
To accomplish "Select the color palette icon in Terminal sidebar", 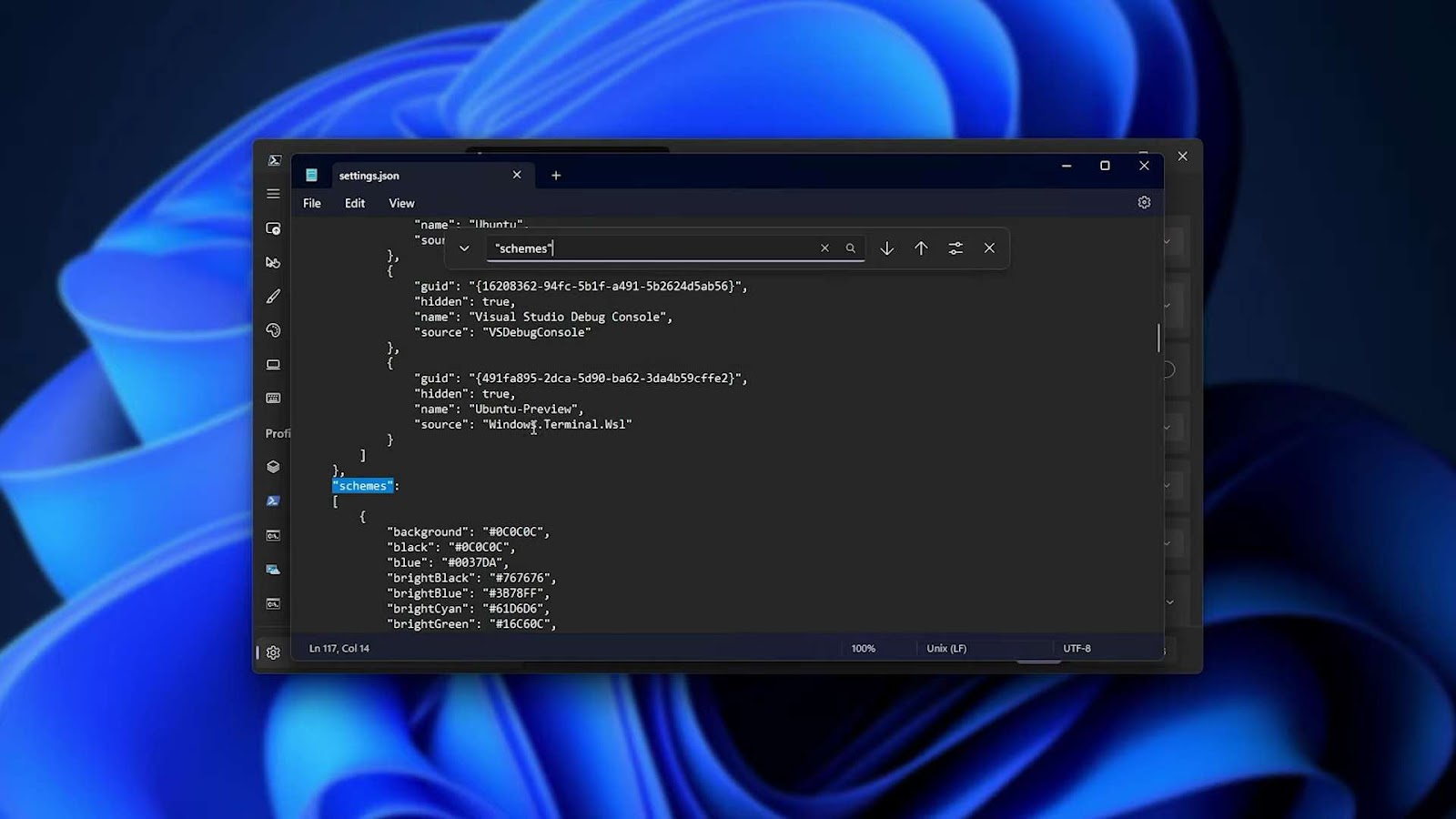I will (273, 330).
